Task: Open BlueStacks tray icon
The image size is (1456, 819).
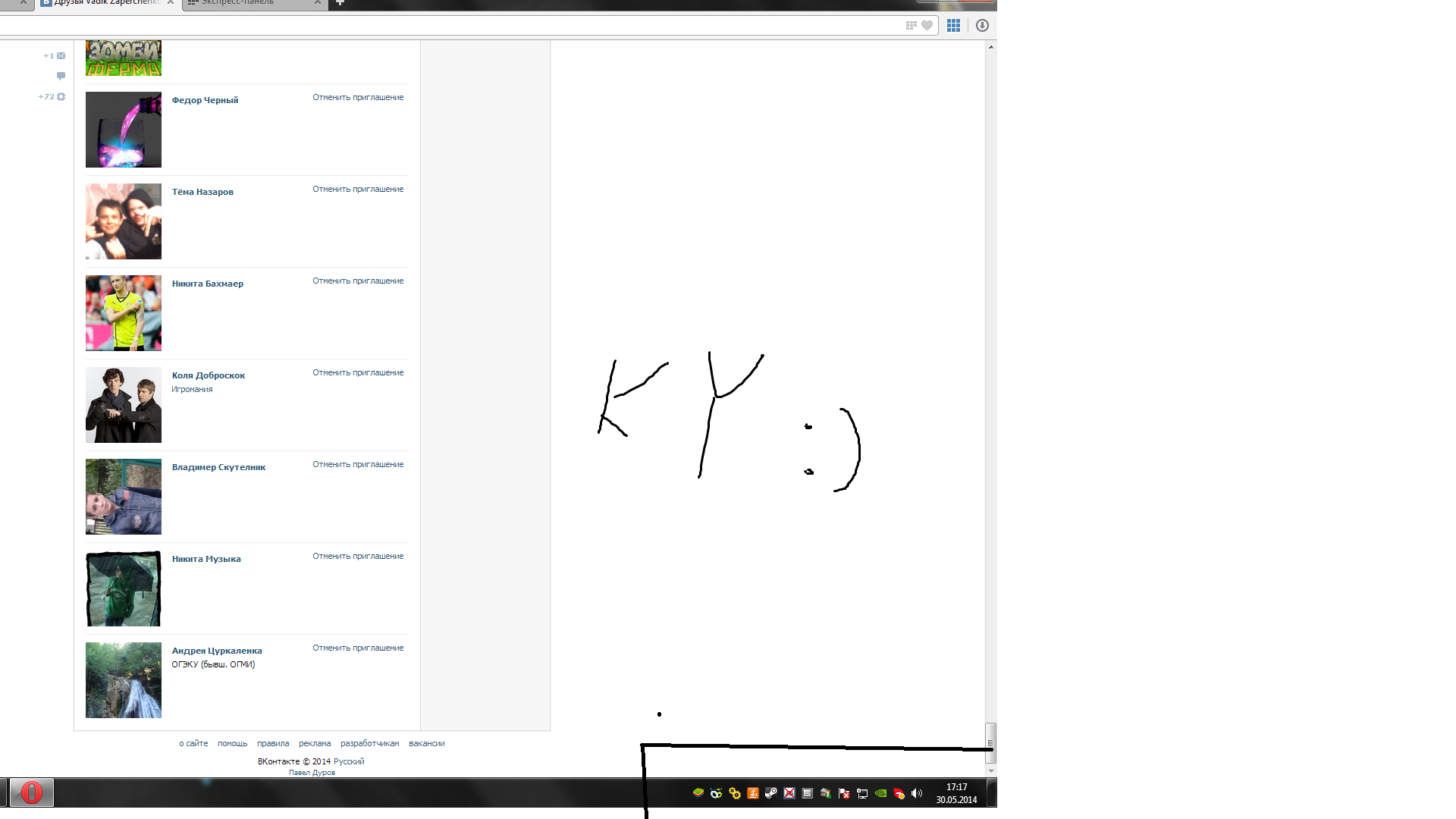Action: point(698,792)
